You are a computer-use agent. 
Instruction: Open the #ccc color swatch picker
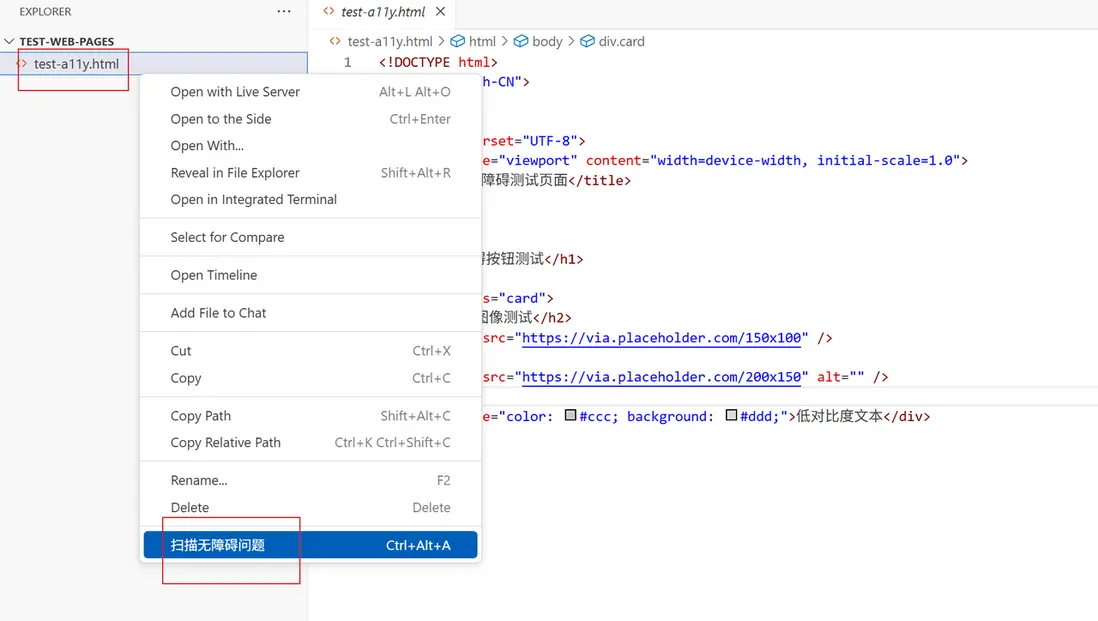570,416
